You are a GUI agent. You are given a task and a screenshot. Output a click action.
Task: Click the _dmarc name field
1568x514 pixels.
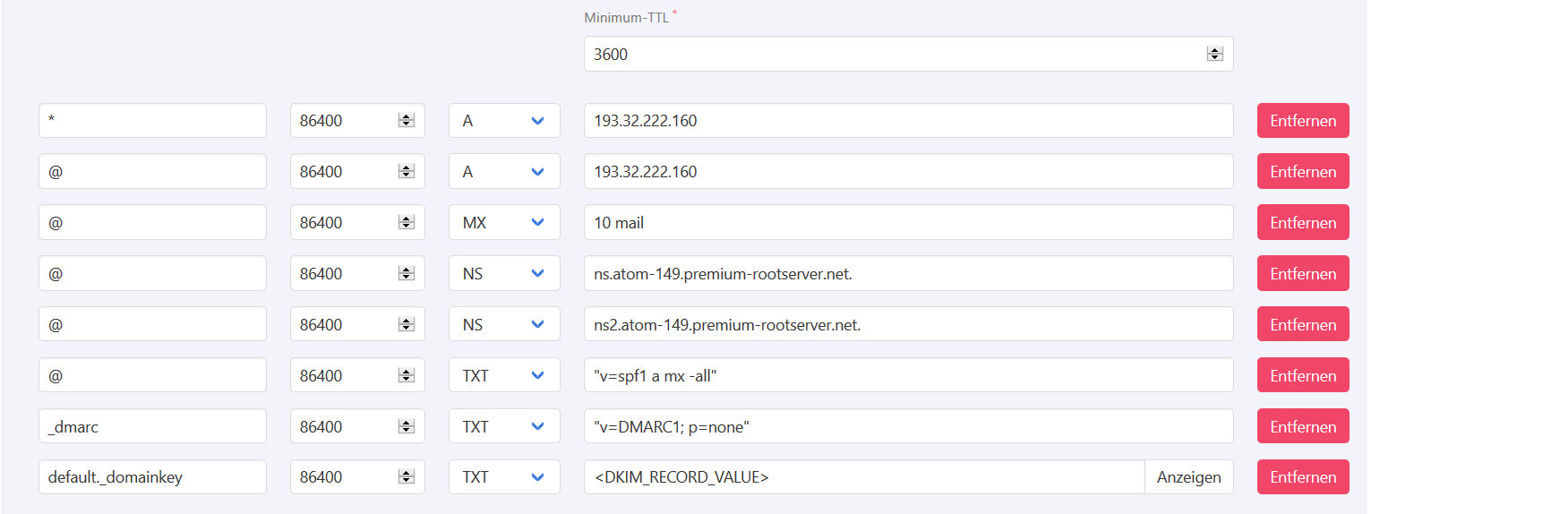click(x=152, y=427)
